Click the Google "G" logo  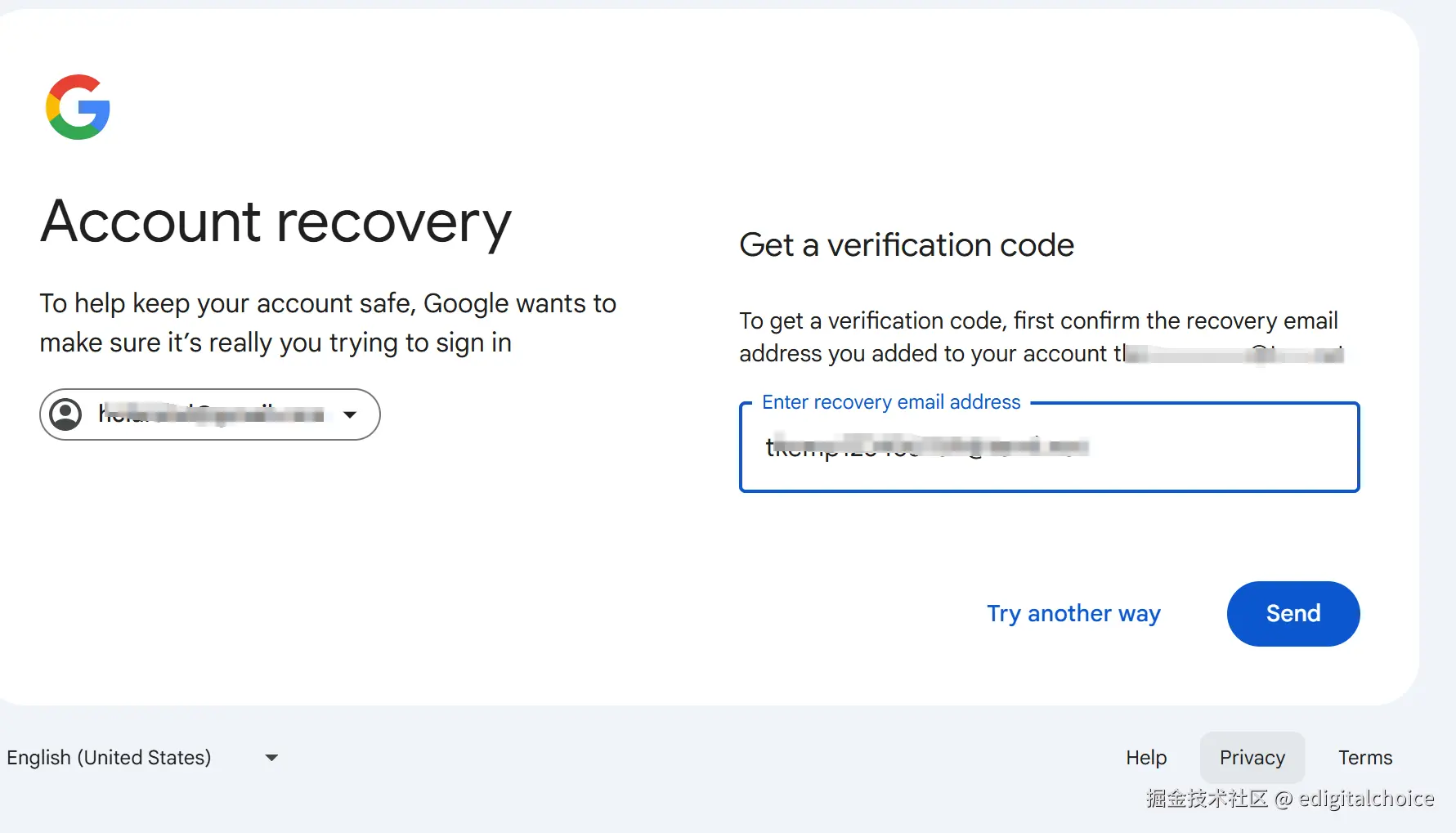[x=78, y=107]
